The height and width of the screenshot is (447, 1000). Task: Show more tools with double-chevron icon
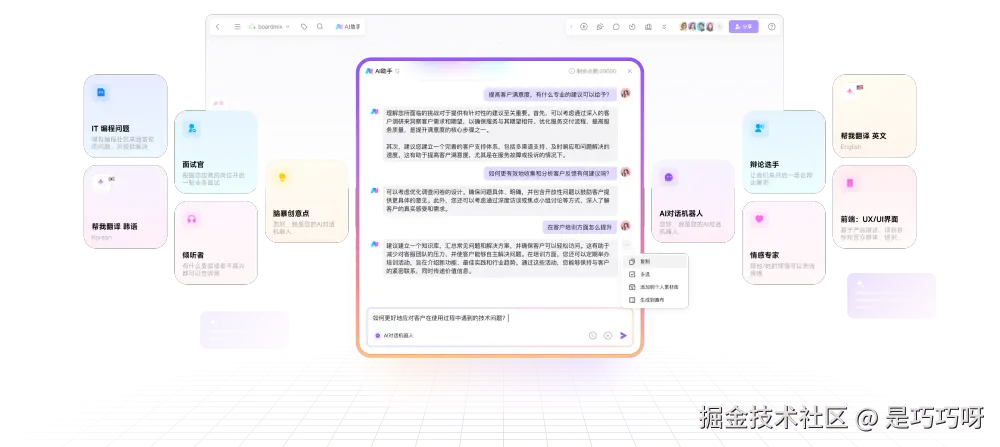click(665, 27)
